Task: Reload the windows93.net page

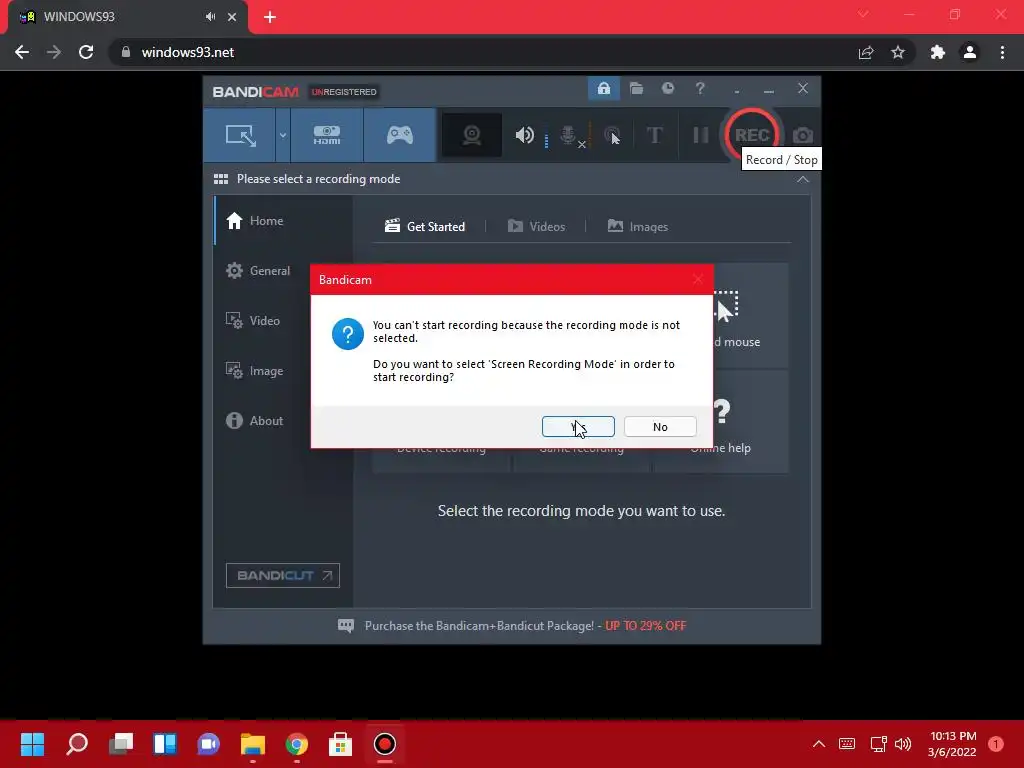Action: [x=86, y=52]
